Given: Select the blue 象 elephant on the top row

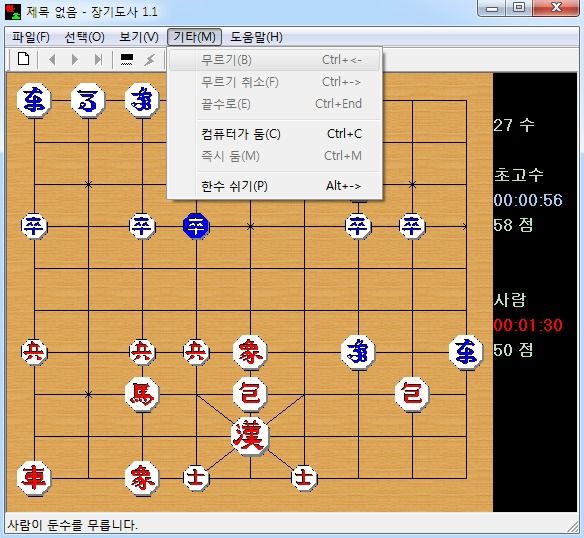Looking at the screenshot, I should click(142, 100).
